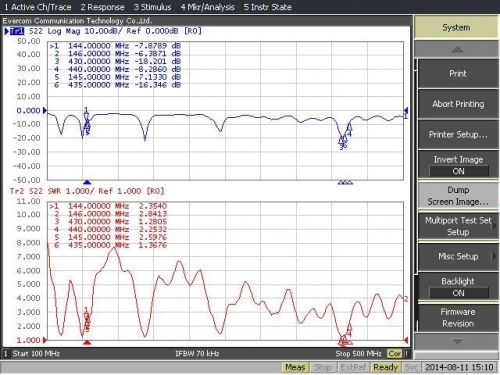Click the red marker triangle below SWR trace
The height and width of the screenshot is (375, 500).
[x=87, y=342]
